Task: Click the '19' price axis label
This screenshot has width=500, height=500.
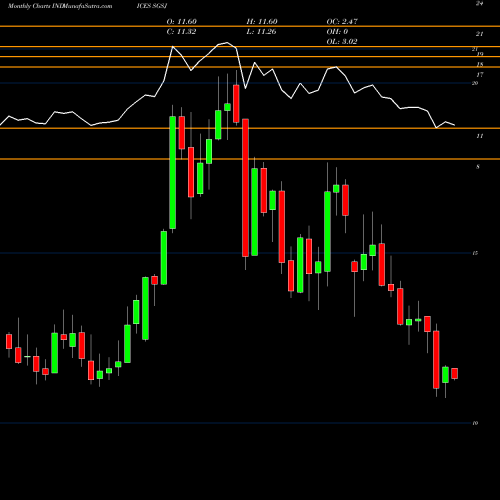Action: pyautogui.click(x=480, y=54)
